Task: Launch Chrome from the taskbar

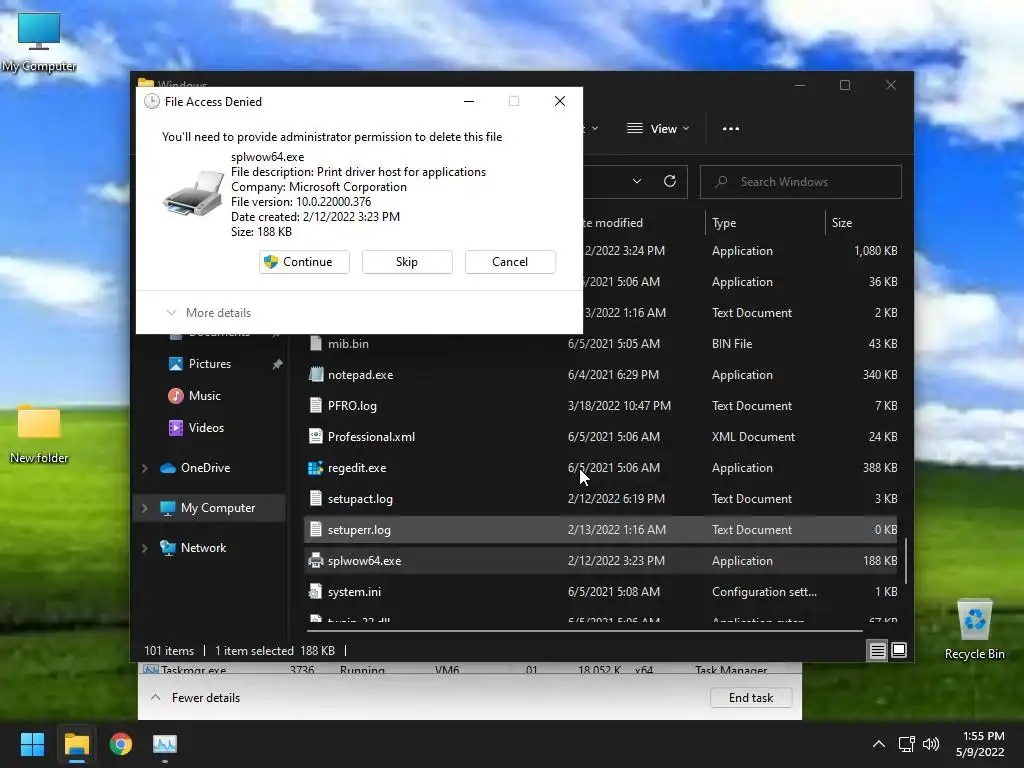Action: click(121, 744)
